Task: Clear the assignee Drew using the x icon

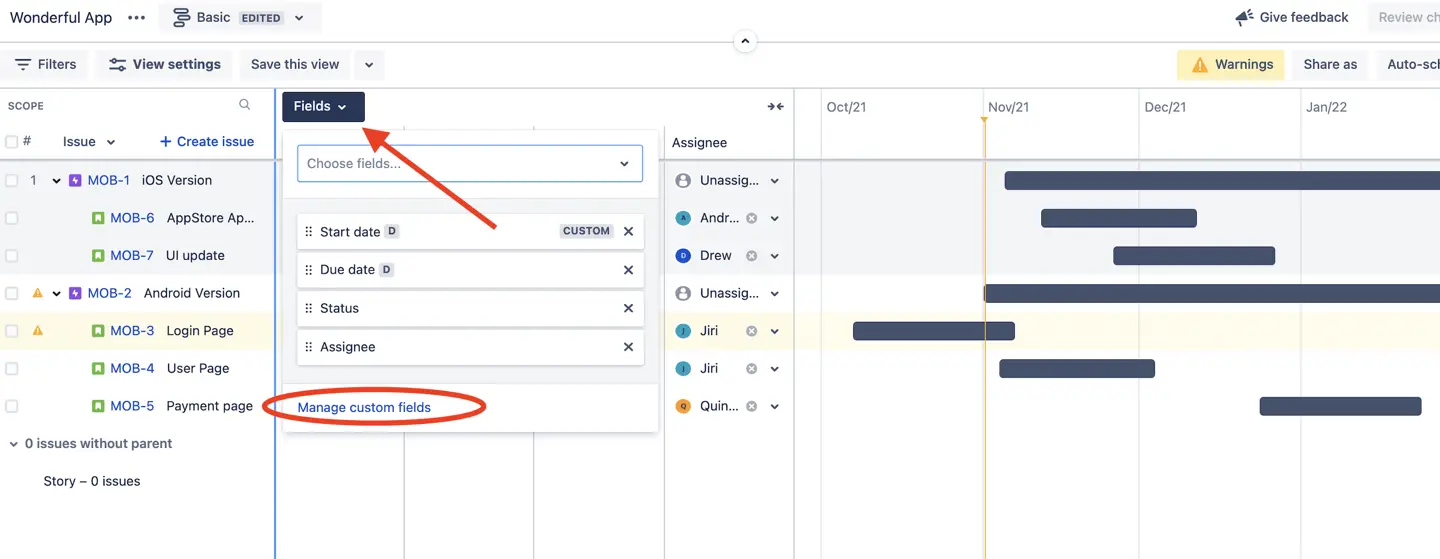Action: click(x=752, y=256)
